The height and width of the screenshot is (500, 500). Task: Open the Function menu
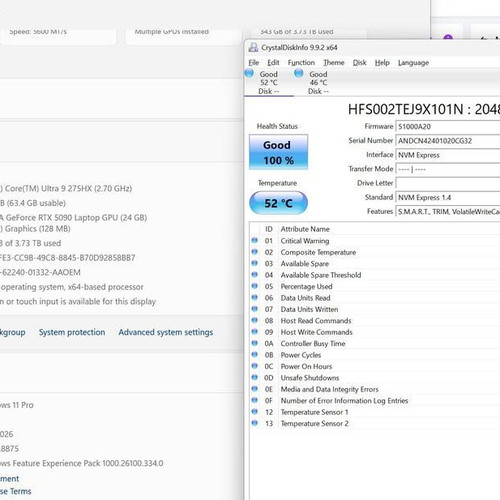coord(301,63)
